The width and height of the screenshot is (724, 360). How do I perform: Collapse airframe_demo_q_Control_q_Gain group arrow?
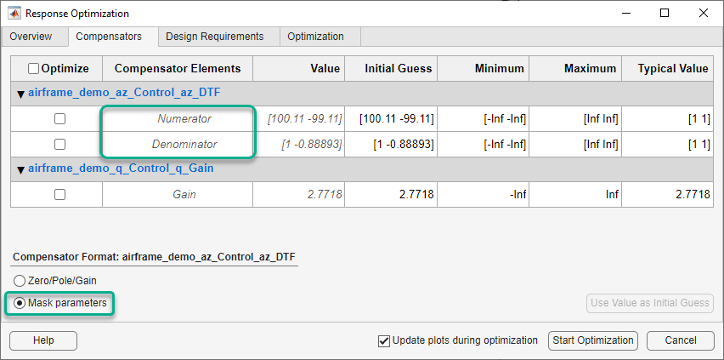tap(20, 170)
